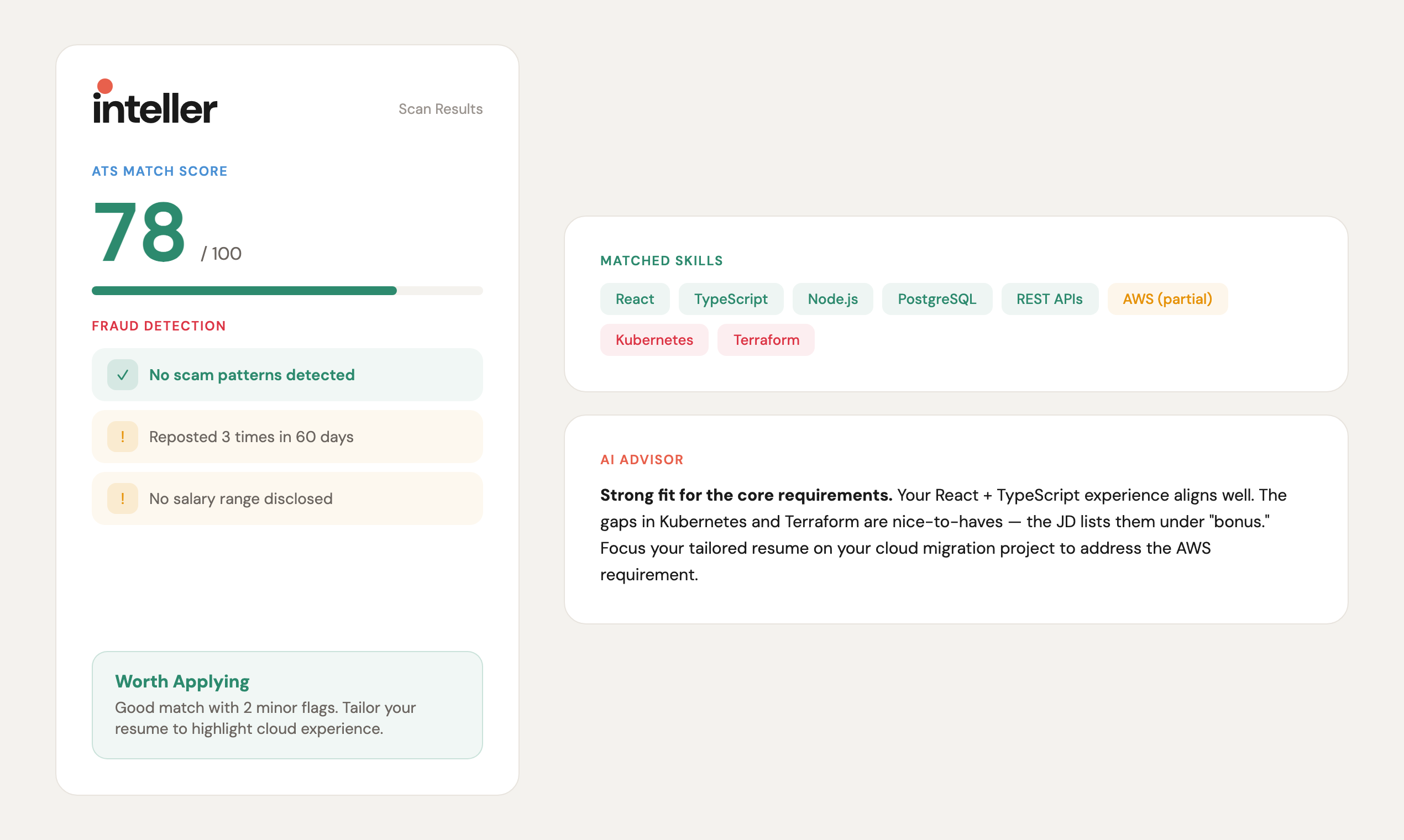The image size is (1404, 840).
Task: Click the large 78 score number
Action: pyautogui.click(x=139, y=232)
